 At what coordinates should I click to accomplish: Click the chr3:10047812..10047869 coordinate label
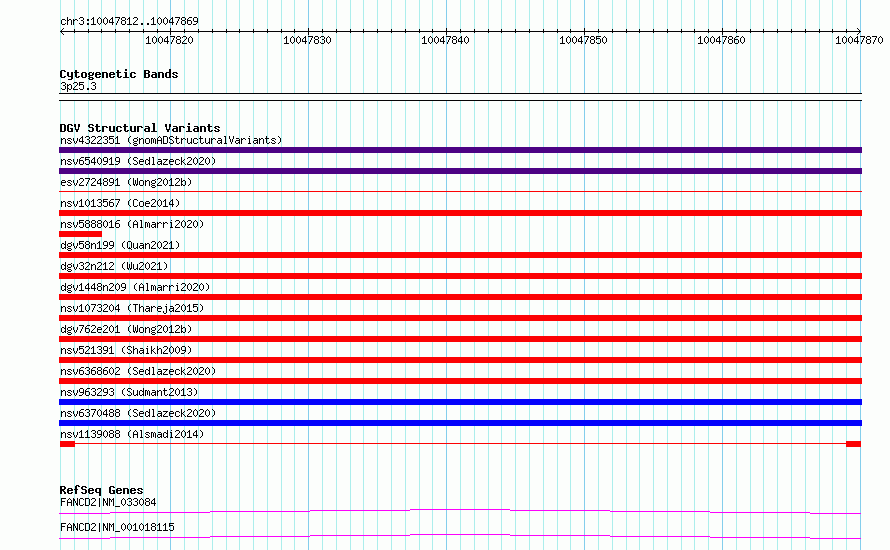[x=129, y=21]
